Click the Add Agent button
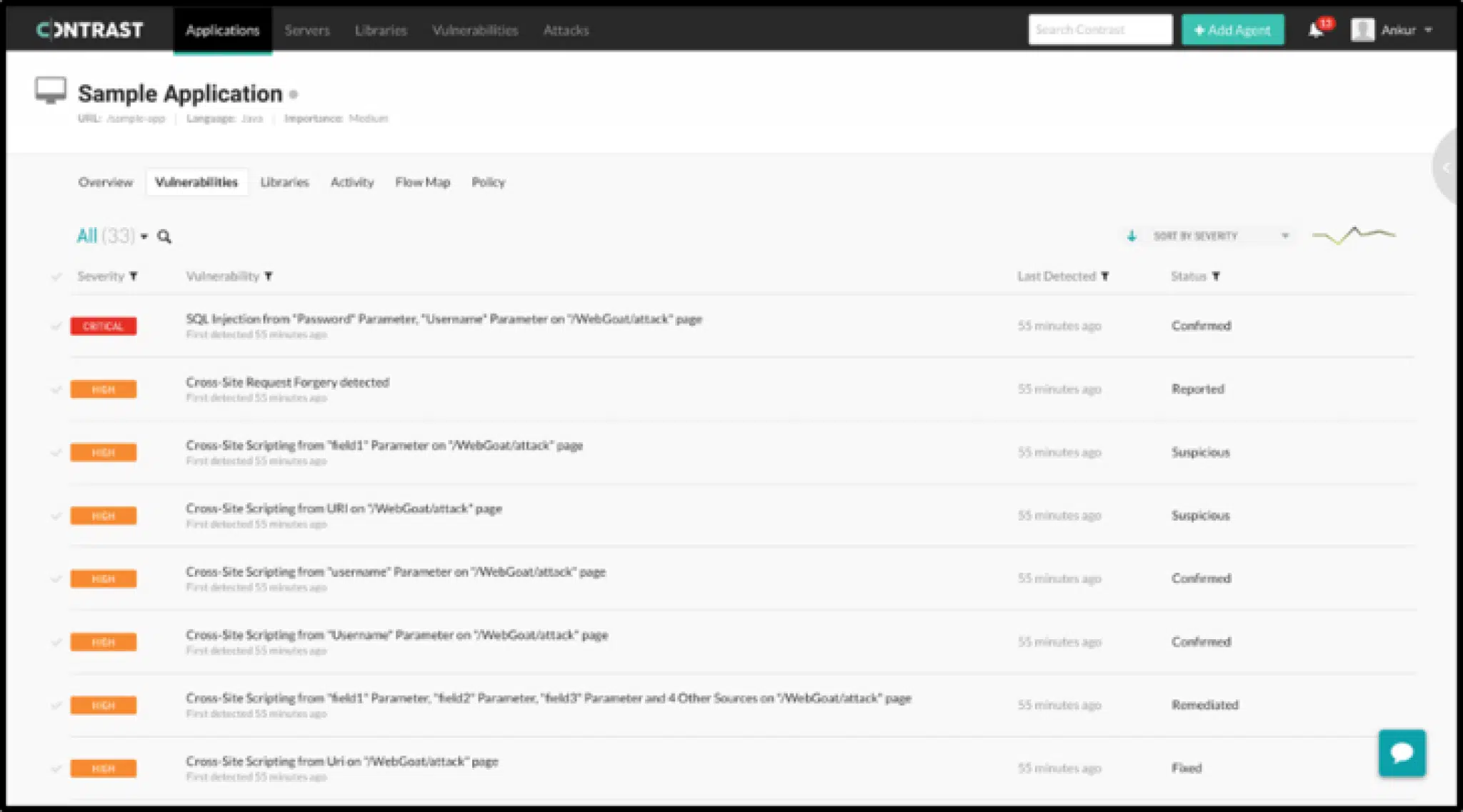The width and height of the screenshot is (1463, 812). coord(1232,30)
